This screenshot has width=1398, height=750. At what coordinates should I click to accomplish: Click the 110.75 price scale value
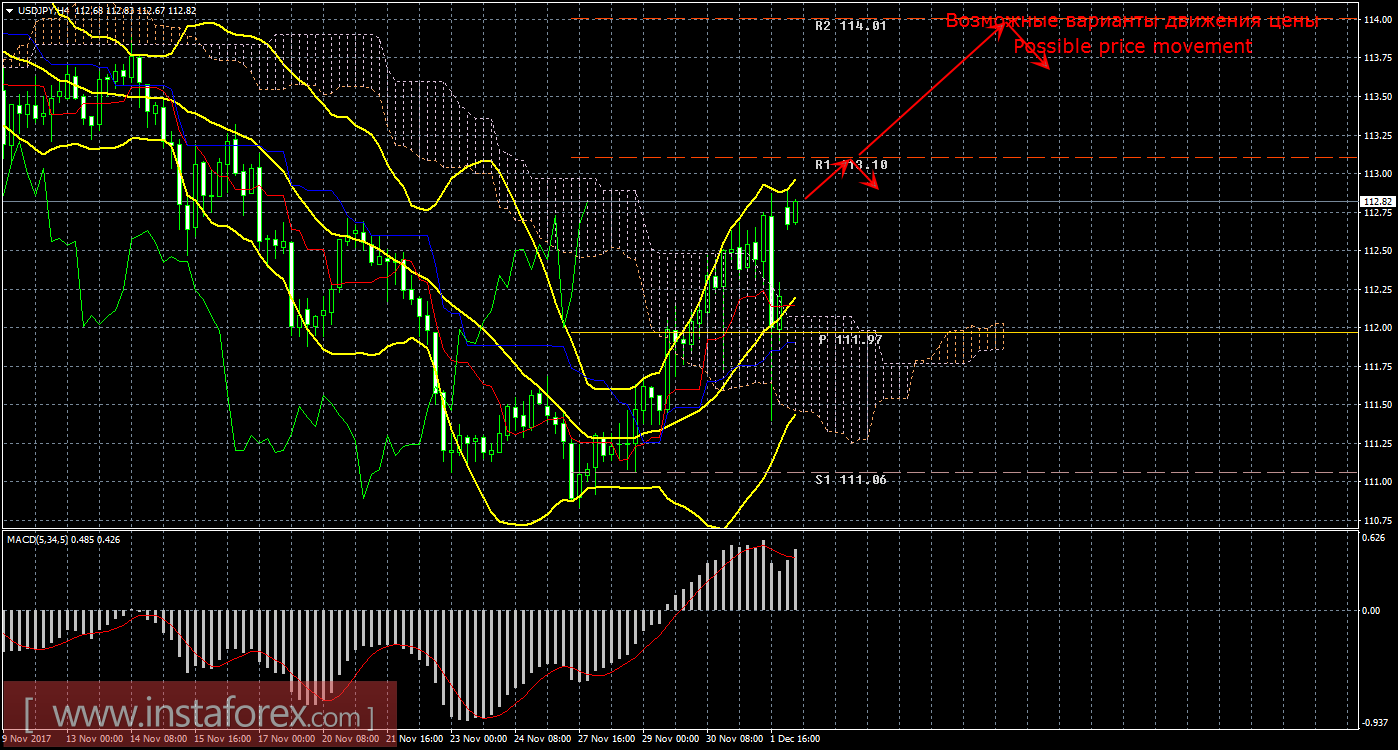1377,521
